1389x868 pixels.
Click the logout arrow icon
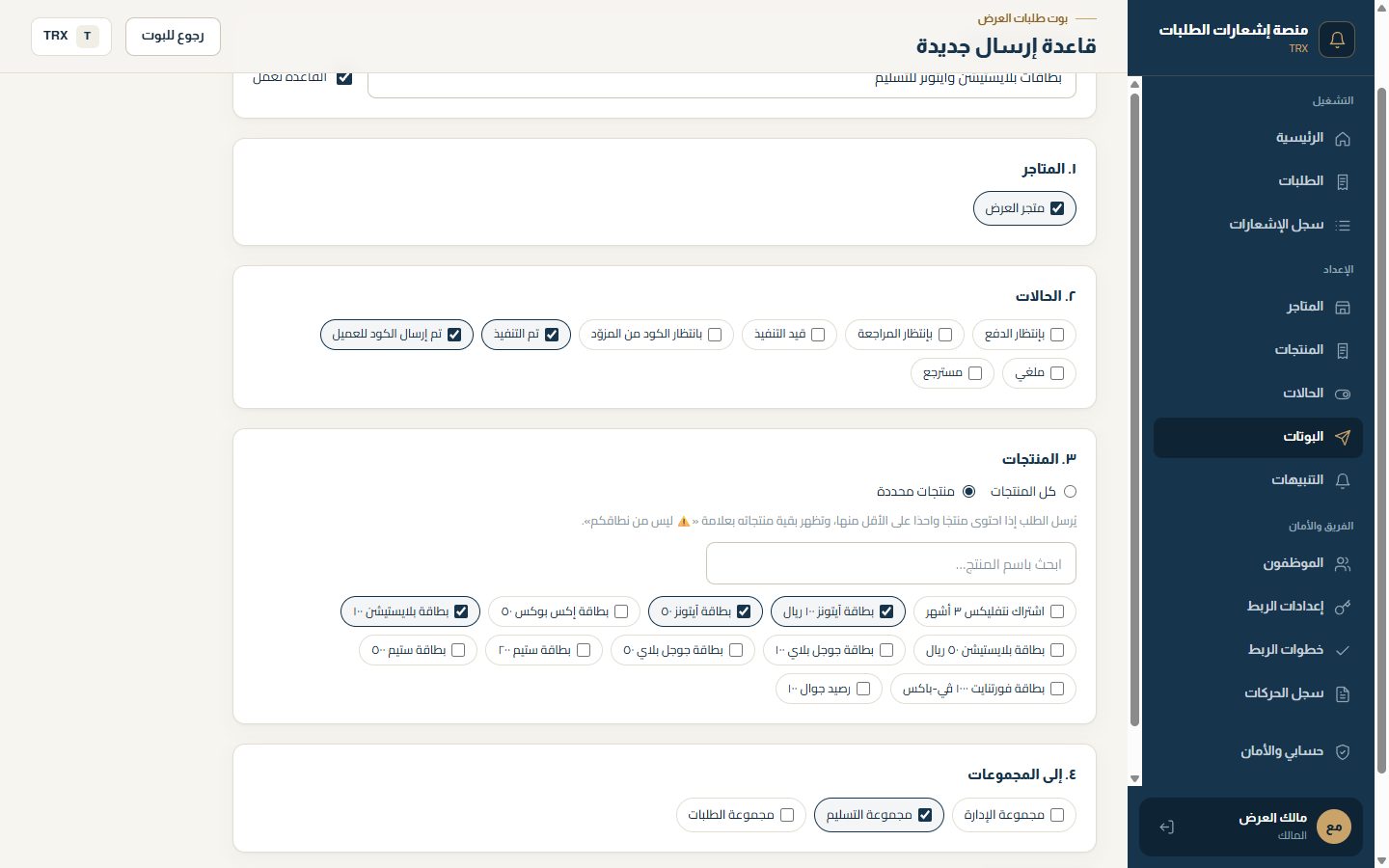(x=1166, y=827)
